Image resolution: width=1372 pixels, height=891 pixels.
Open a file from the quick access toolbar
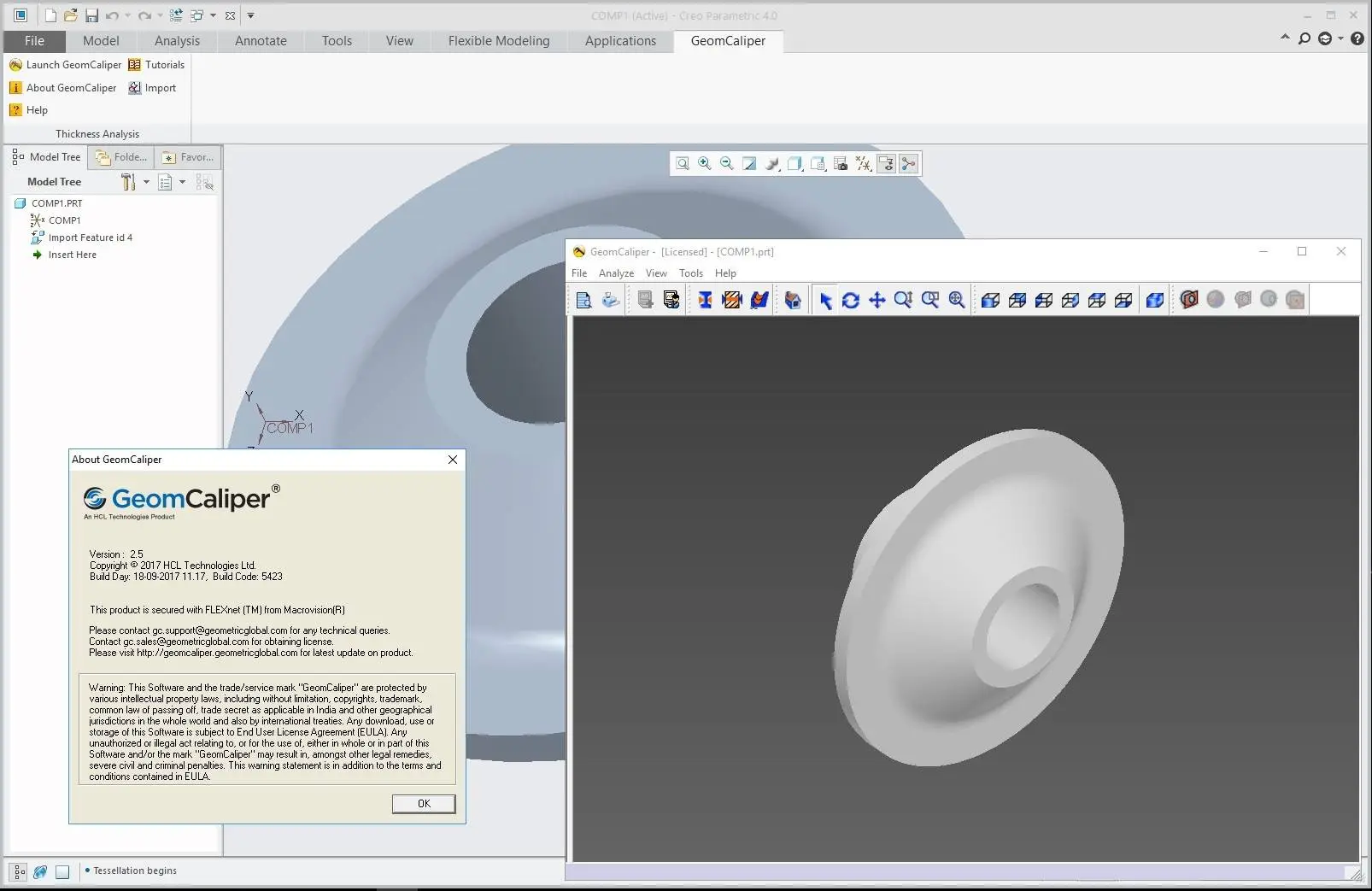click(x=71, y=15)
